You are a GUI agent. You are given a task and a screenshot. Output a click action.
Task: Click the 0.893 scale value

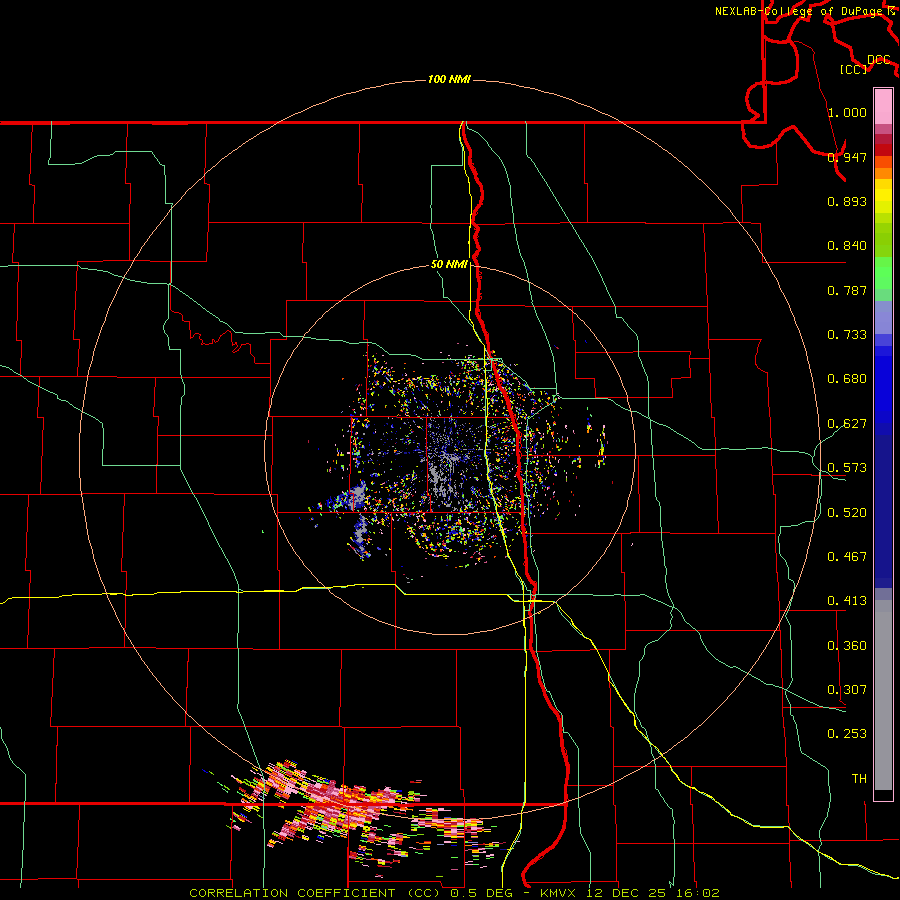[847, 201]
